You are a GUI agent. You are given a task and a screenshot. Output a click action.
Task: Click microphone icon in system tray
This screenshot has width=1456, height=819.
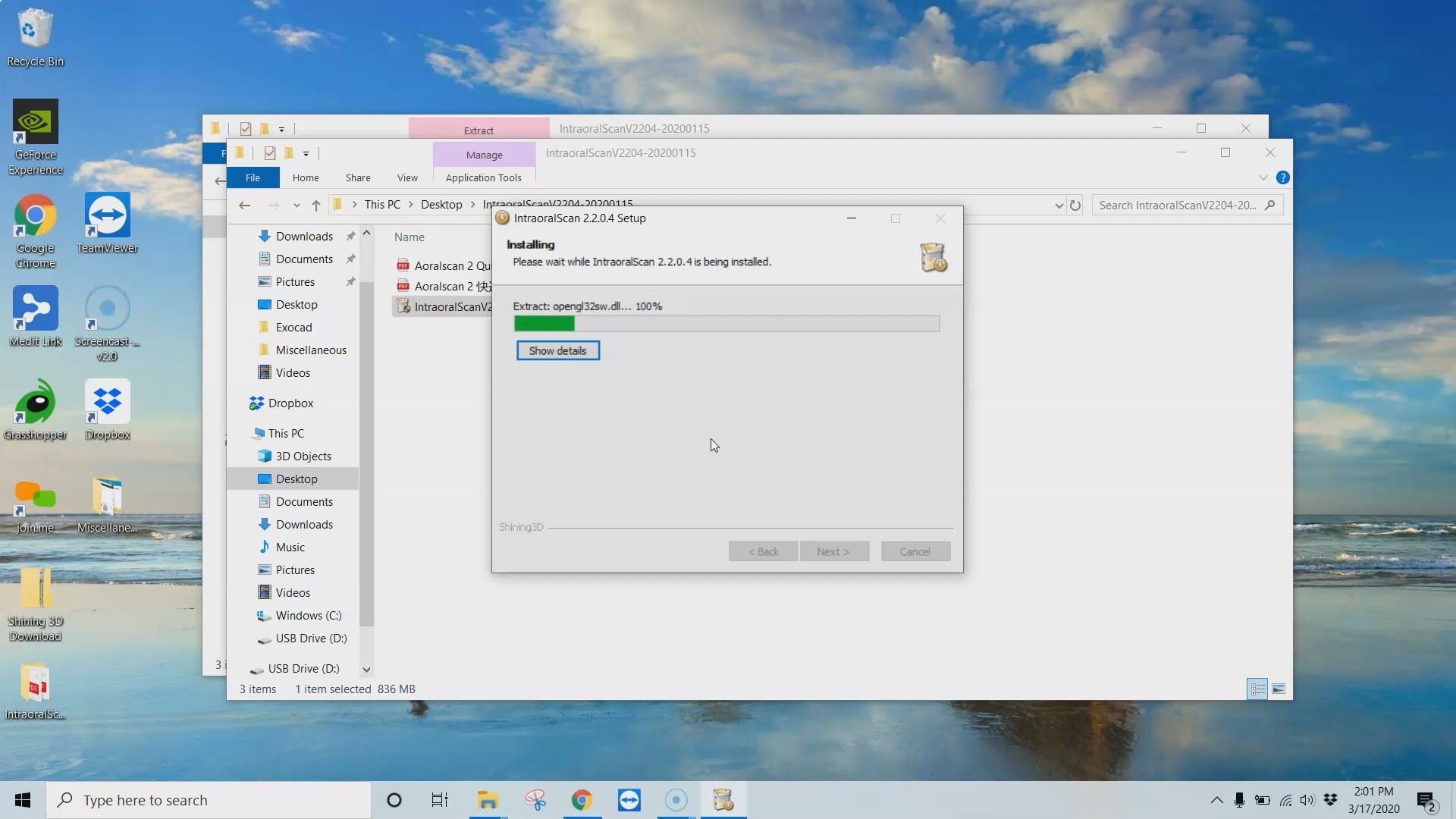coord(1239,800)
